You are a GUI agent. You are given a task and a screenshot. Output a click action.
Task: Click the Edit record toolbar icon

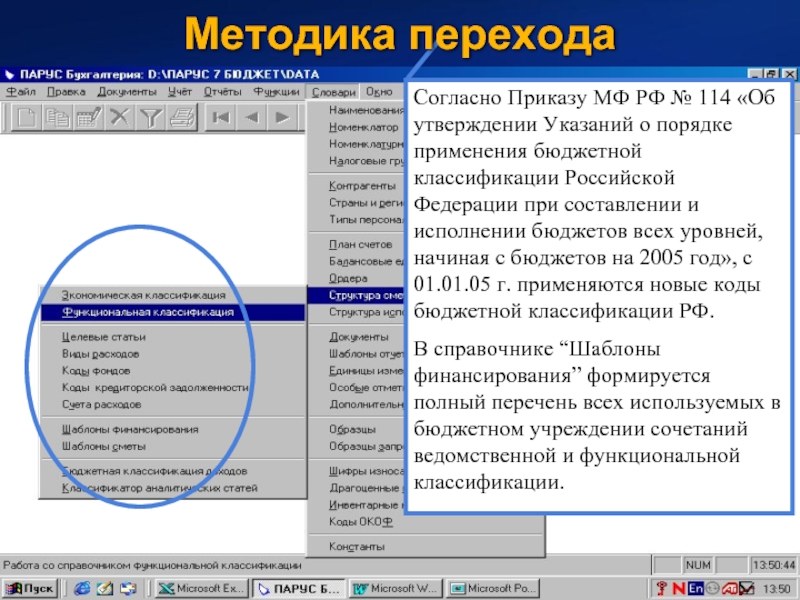coord(88,117)
